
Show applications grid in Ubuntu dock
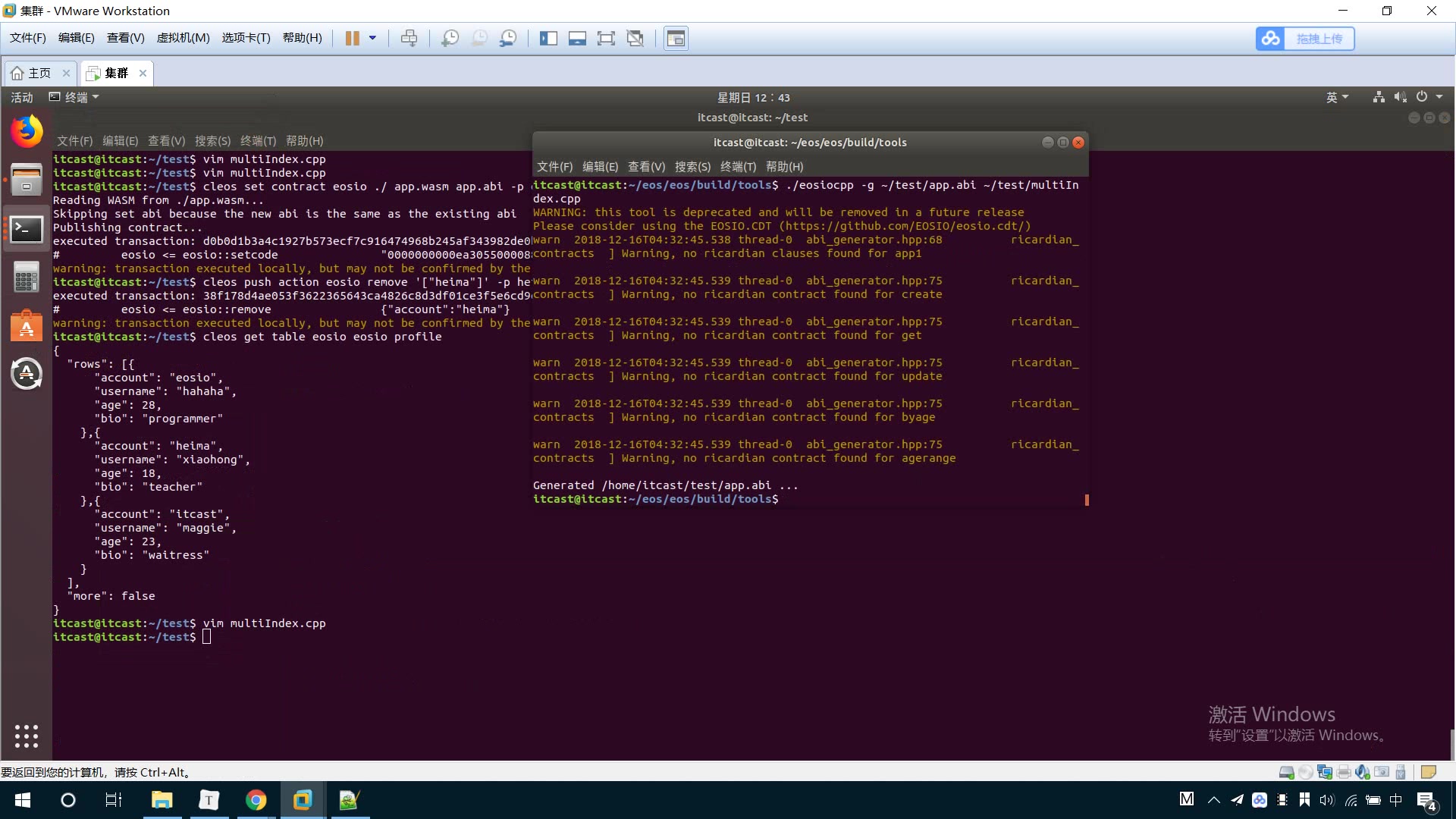point(27,736)
